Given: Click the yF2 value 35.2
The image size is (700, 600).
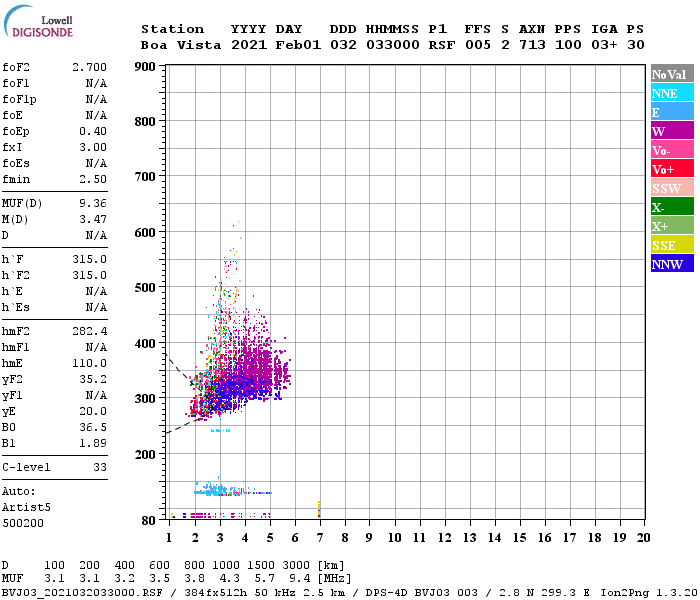Looking at the screenshot, I should 93,379.
